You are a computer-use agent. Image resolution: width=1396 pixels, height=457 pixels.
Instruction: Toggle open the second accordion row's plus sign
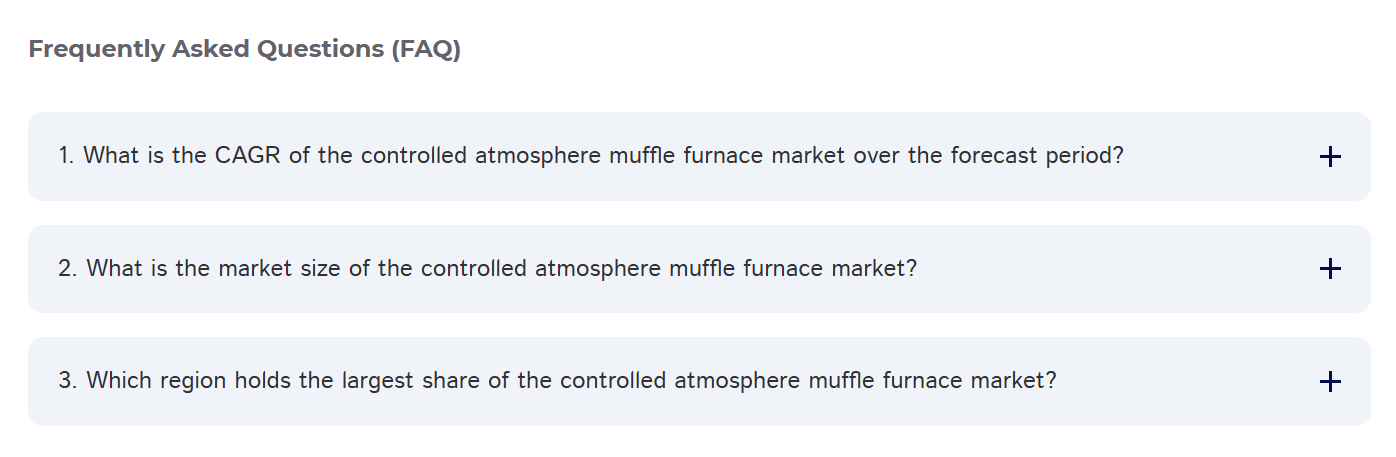(1330, 269)
